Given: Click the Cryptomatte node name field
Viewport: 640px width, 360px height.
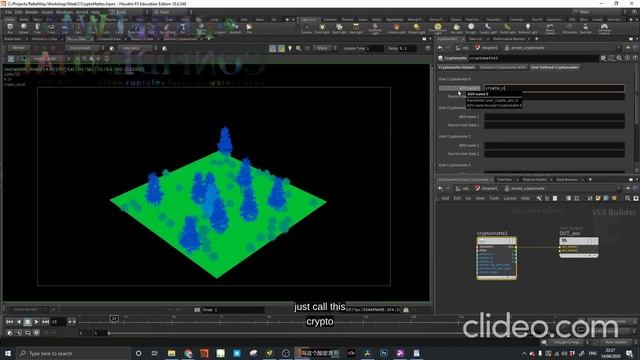Looking at the screenshot, I should click(533, 58).
